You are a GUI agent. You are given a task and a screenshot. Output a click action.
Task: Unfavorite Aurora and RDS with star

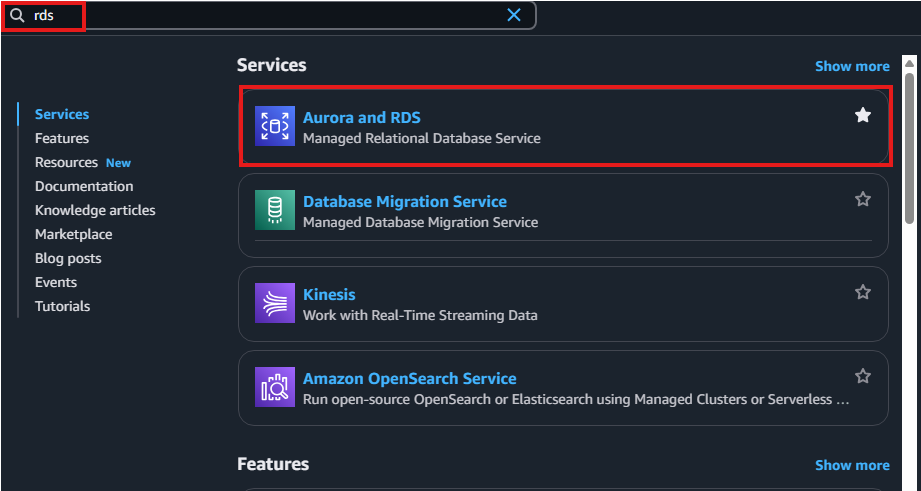[x=863, y=115]
